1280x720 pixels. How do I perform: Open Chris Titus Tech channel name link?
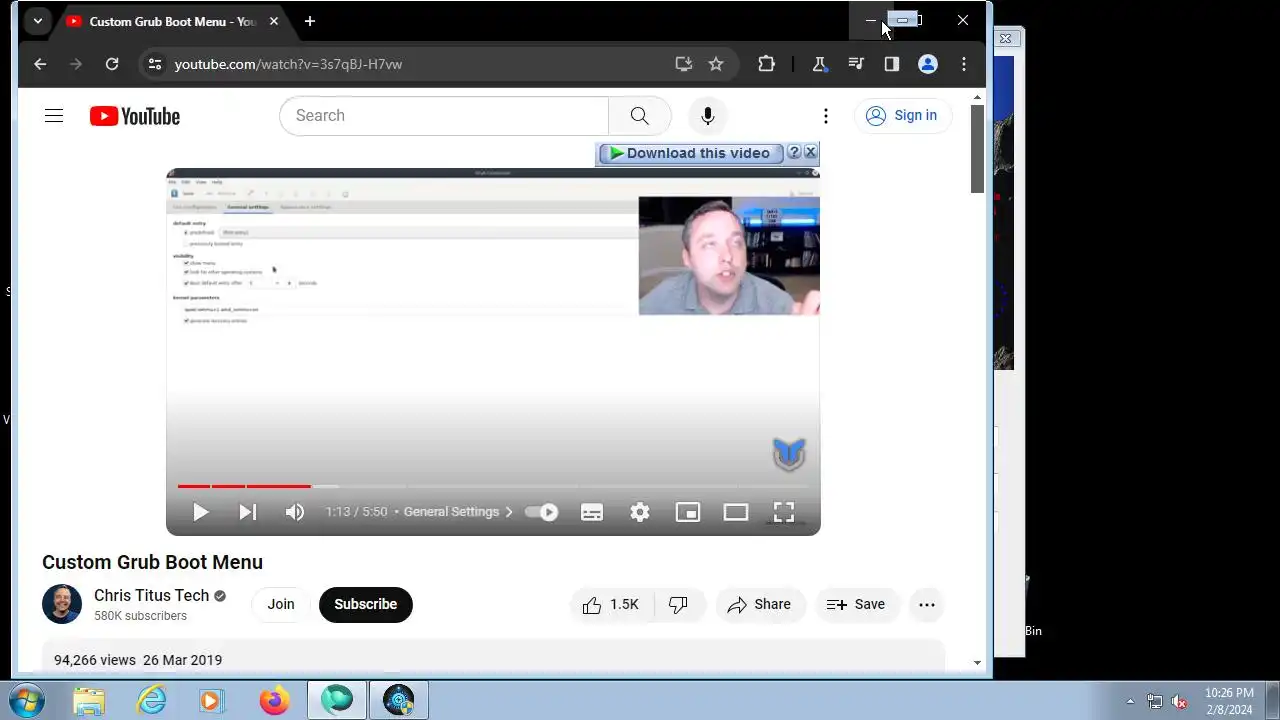152,596
